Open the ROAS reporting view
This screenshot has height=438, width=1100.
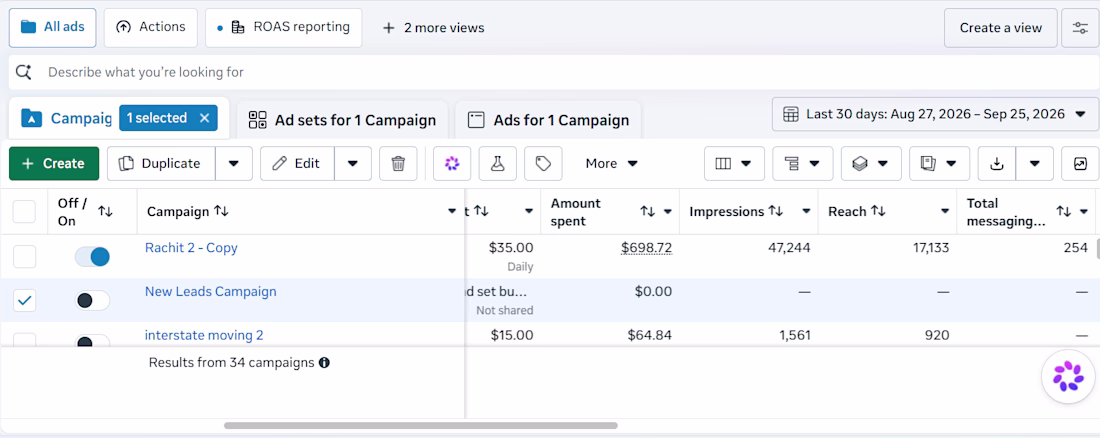point(283,27)
